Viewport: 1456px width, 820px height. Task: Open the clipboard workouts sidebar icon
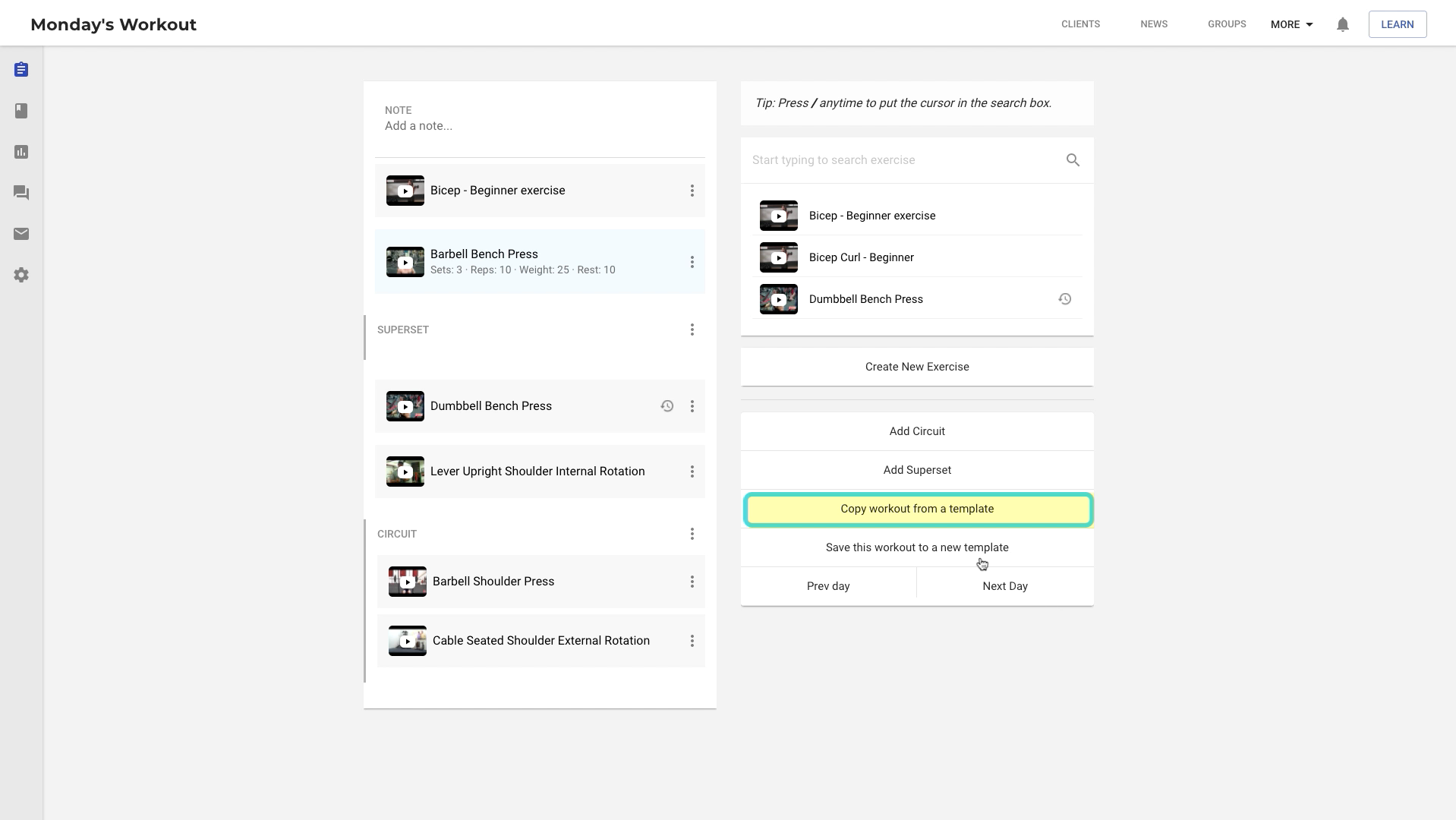(21, 70)
